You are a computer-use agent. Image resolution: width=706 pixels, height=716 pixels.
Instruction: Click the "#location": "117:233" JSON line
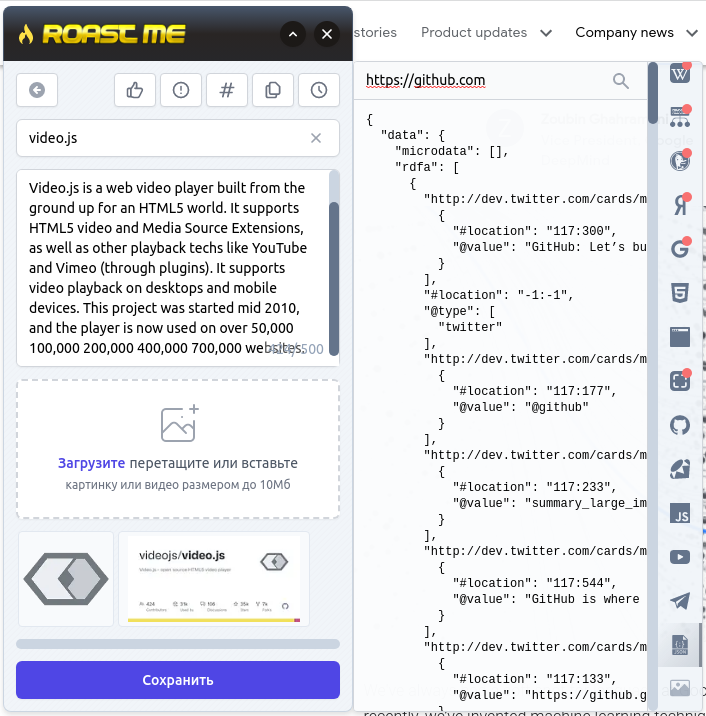[534, 487]
